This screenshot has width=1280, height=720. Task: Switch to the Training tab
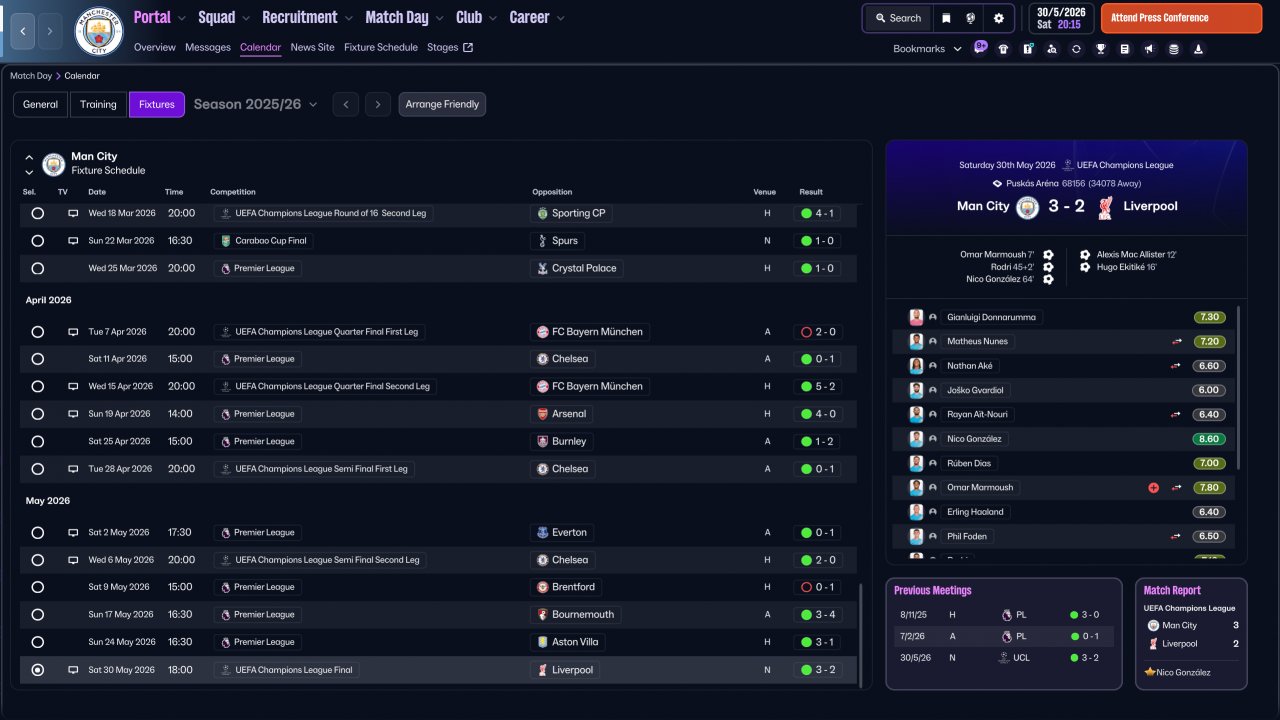98,104
